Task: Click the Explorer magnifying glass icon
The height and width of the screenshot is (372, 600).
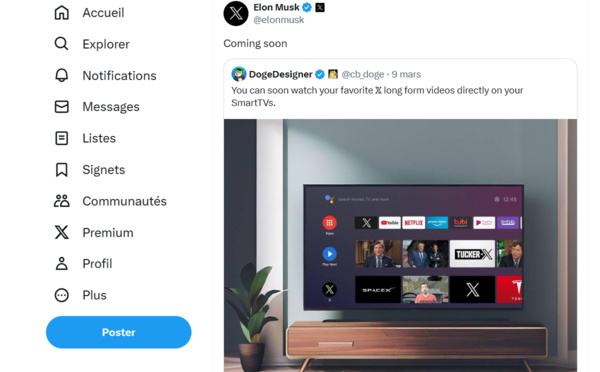Action: click(62, 44)
